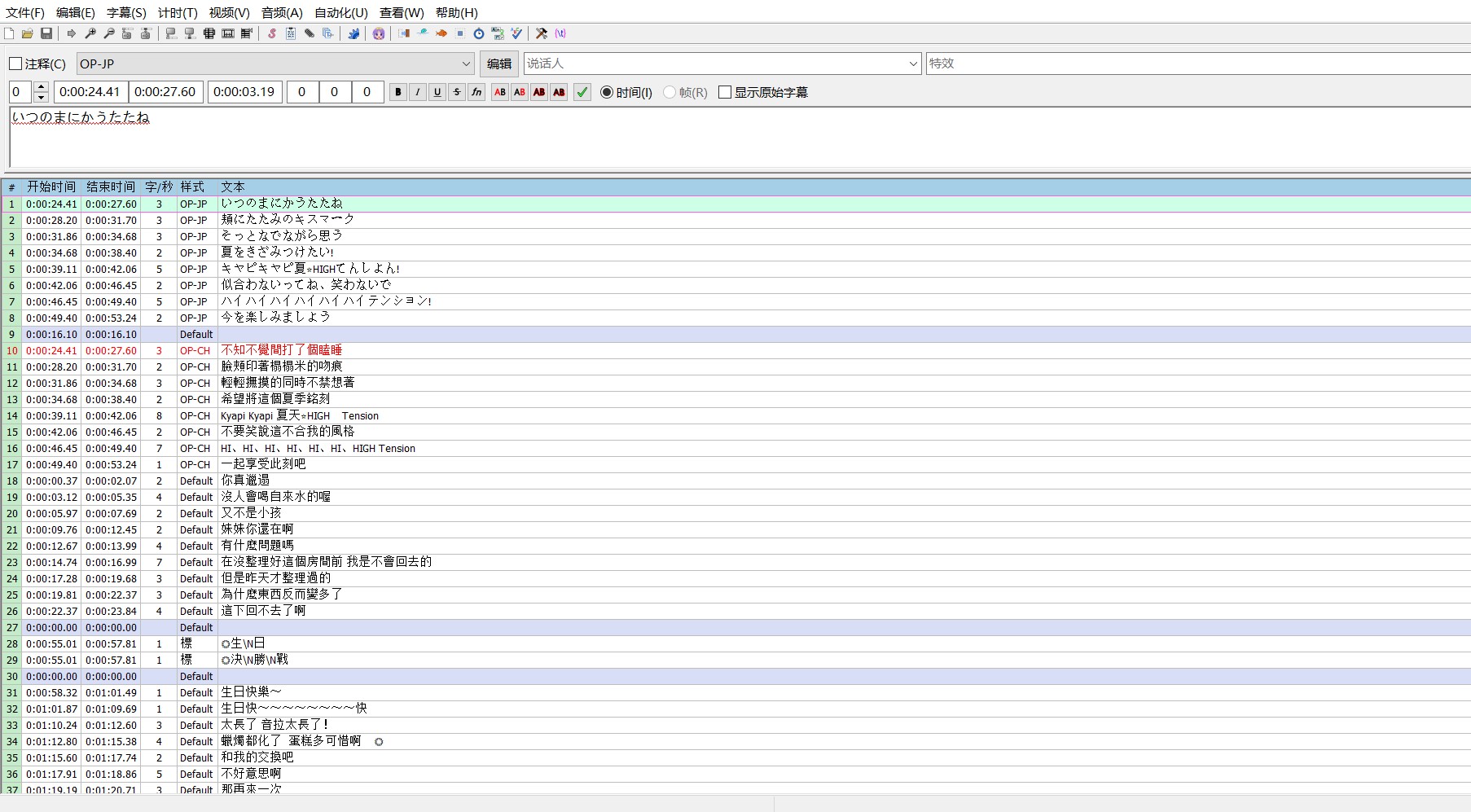
Task: Decrease layer number with down arrow
Action: pos(42,98)
